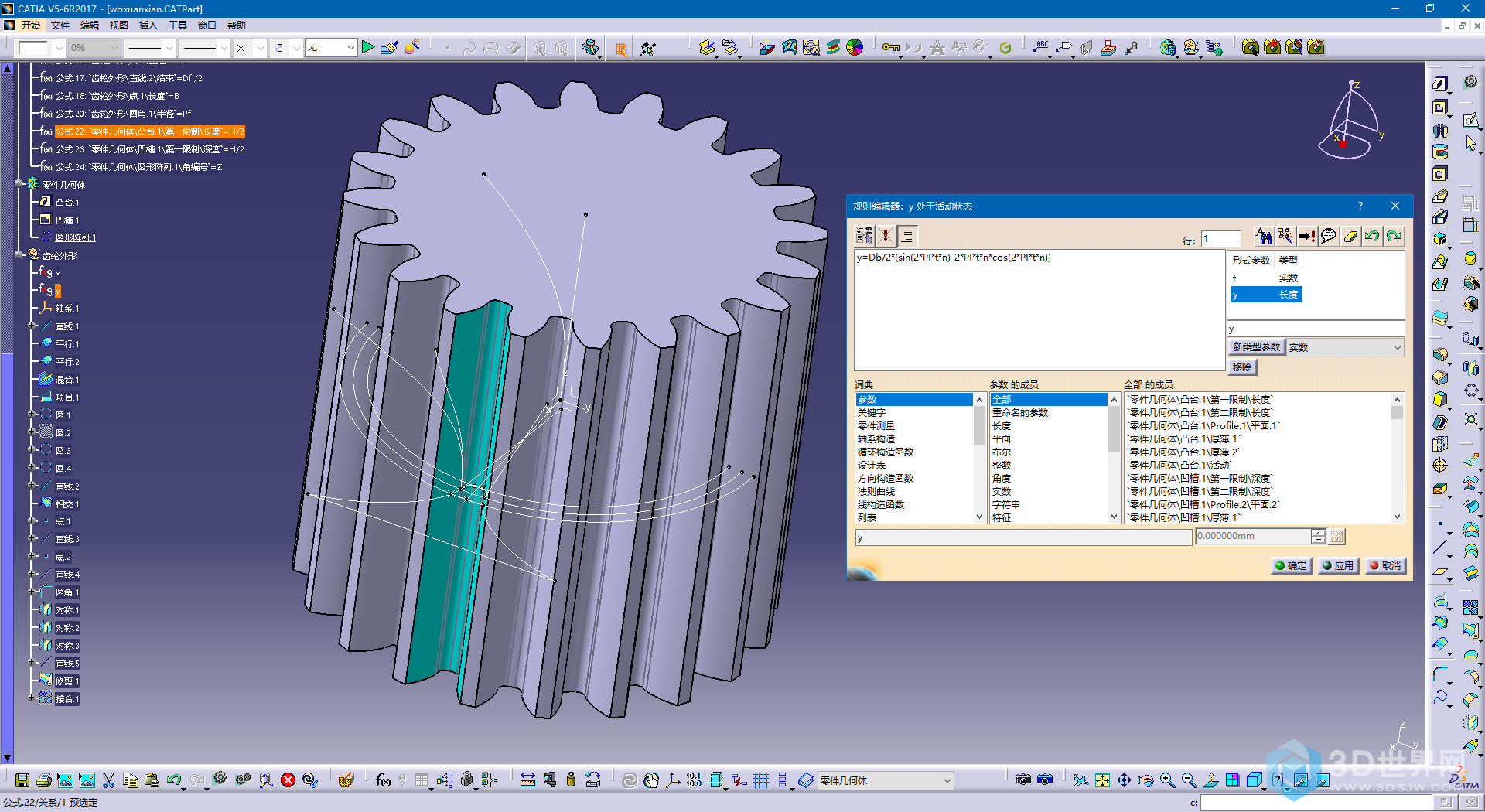Screen dimensions: 1485x812
Task: Click the color wheel Apply Material icon
Action: pyautogui.click(x=855, y=48)
